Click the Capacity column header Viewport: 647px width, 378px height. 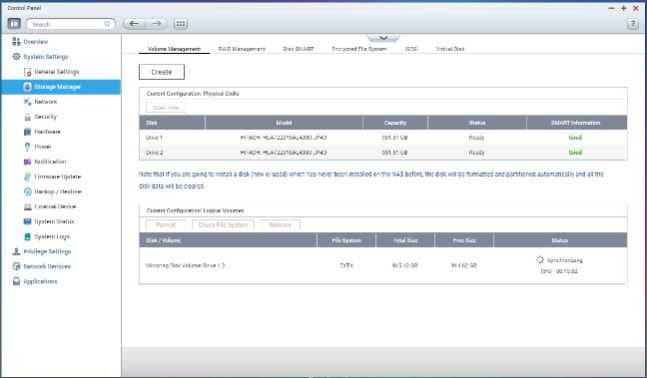395,123
